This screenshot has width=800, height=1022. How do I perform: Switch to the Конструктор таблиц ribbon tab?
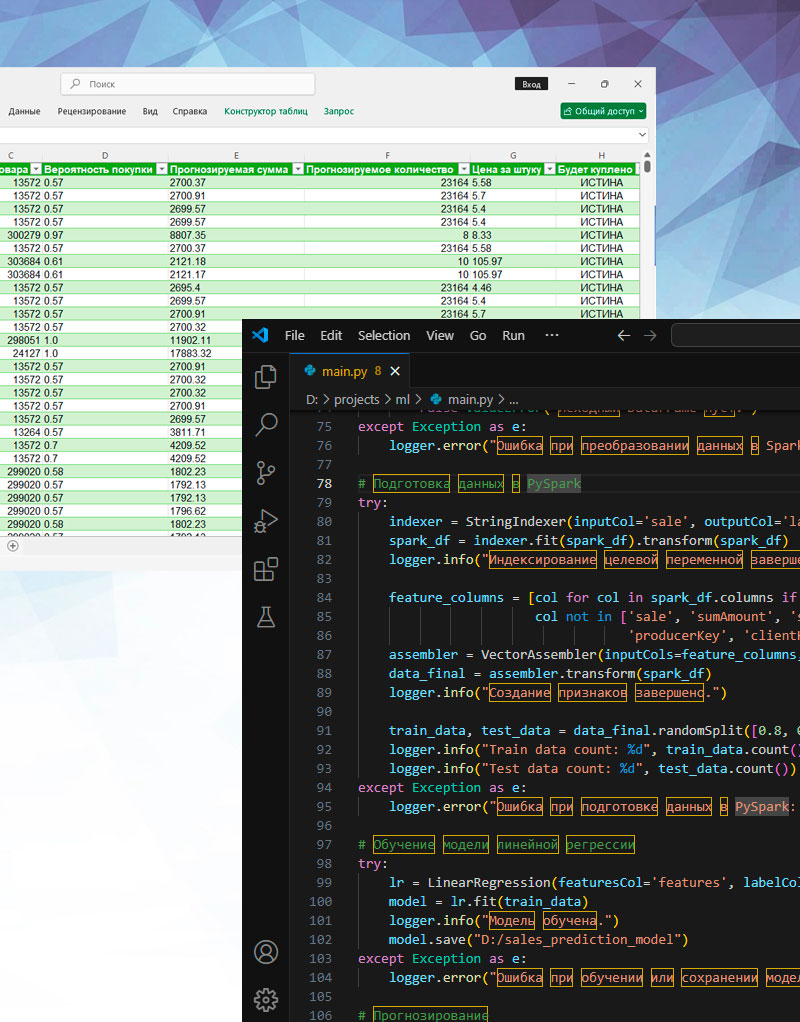coord(265,111)
